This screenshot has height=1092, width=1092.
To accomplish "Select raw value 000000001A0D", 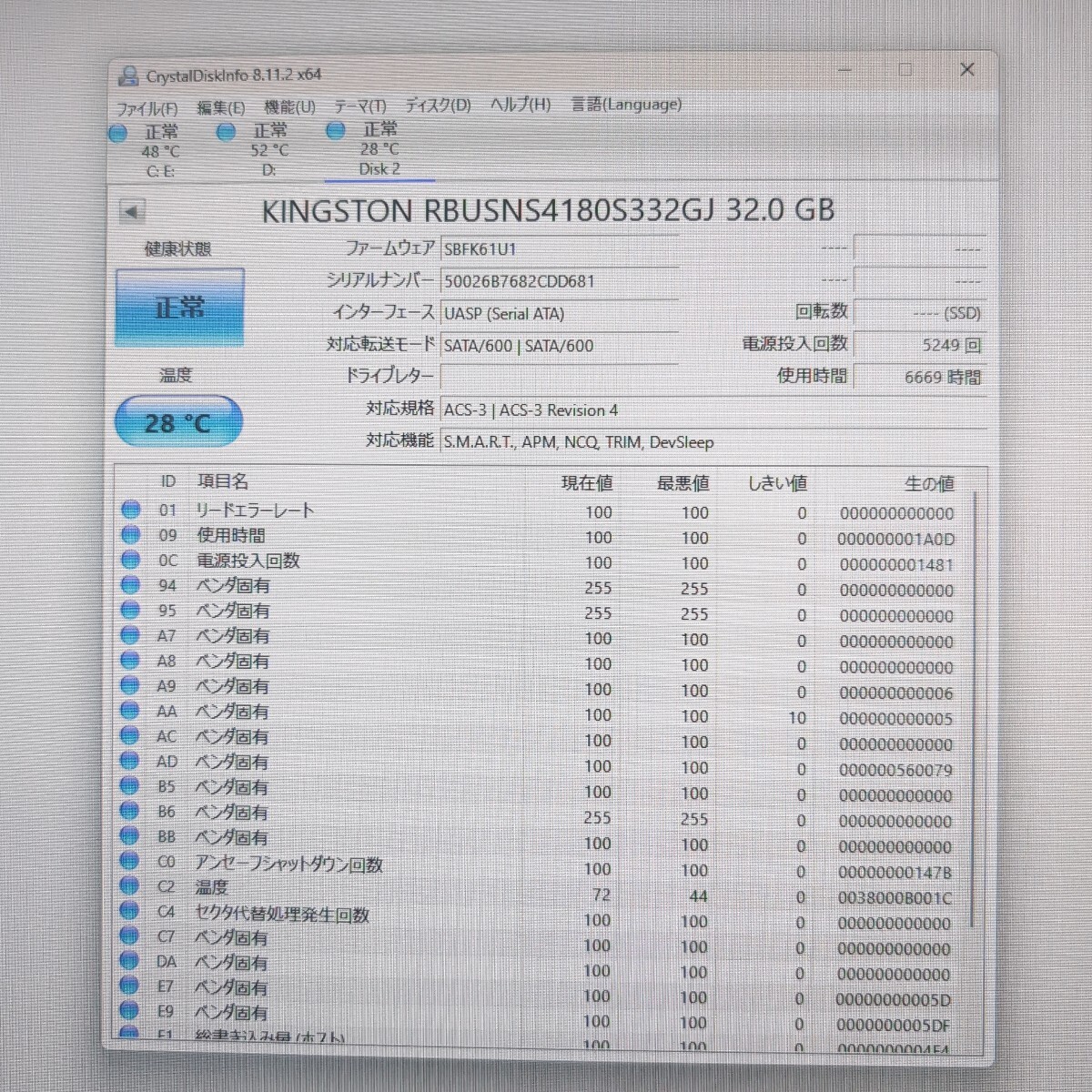I will (x=896, y=540).
